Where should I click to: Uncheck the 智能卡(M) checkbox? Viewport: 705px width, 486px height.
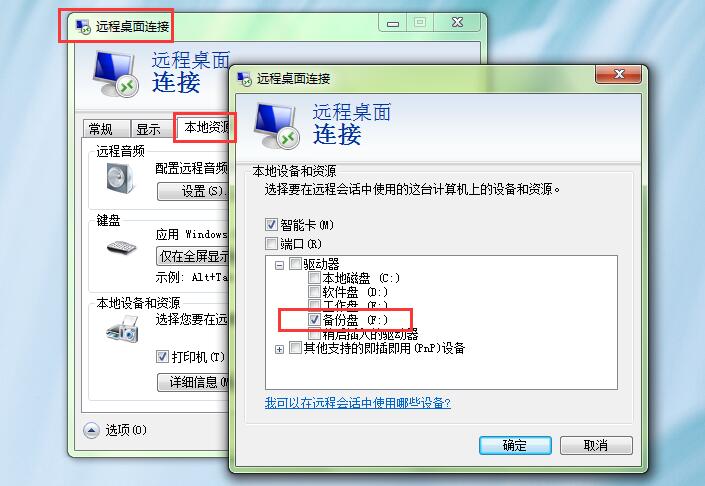[x=271, y=224]
